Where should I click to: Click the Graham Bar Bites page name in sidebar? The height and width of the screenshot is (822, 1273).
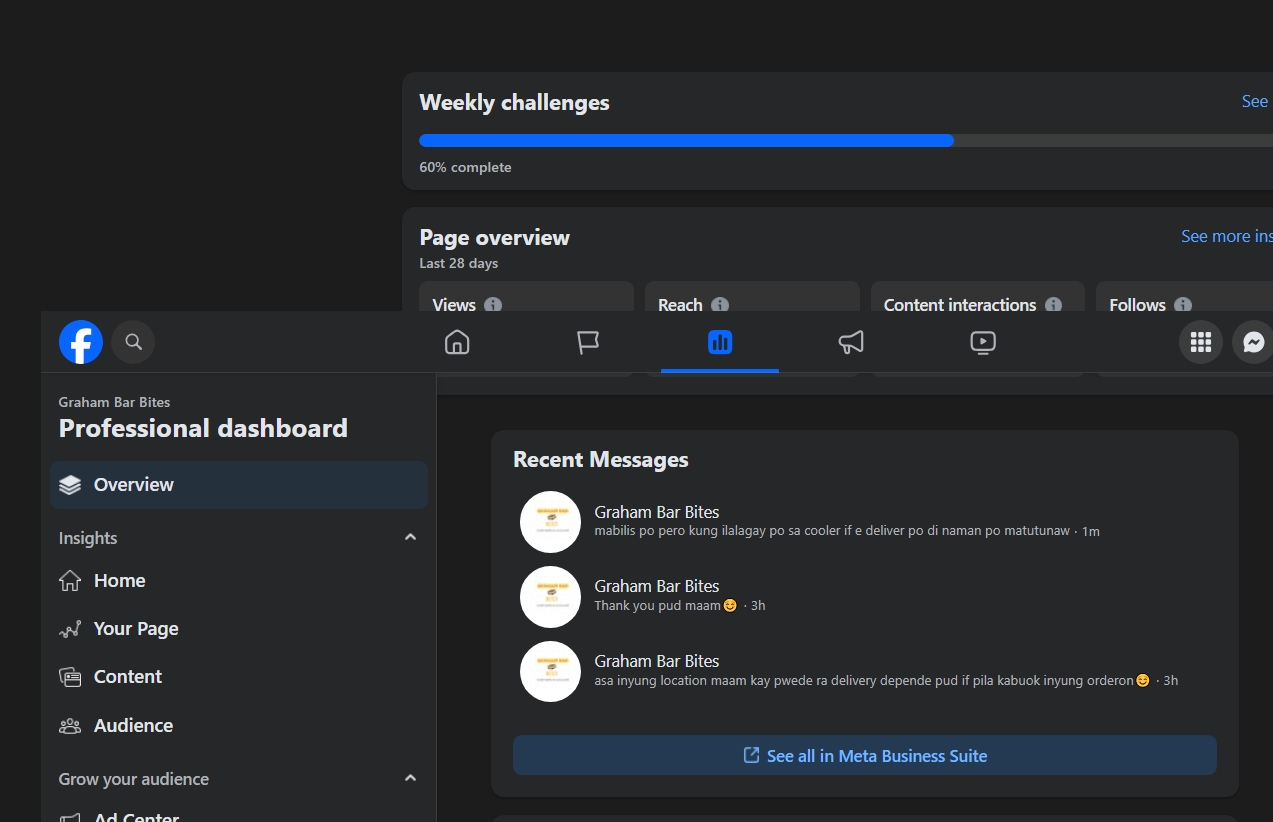pyautogui.click(x=114, y=402)
